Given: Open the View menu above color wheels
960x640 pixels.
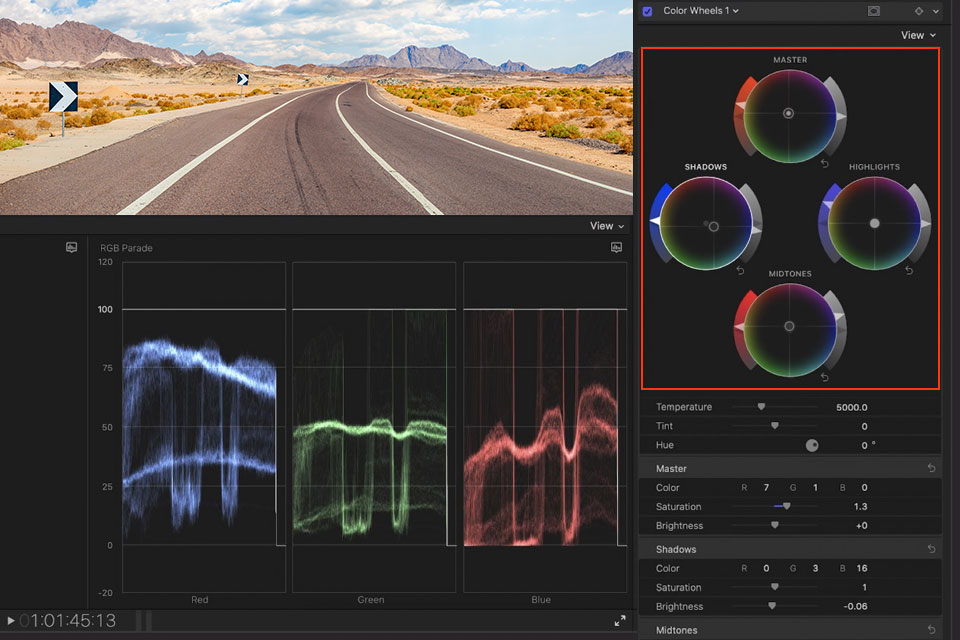Looking at the screenshot, I should 917,35.
